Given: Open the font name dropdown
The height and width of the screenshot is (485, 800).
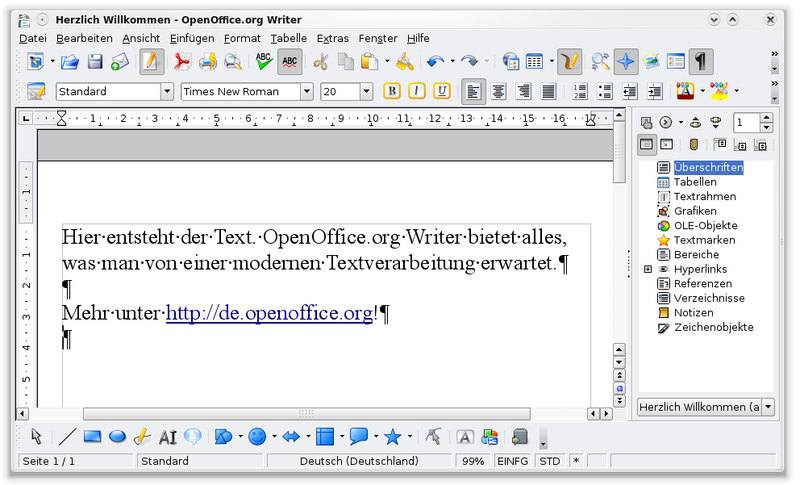Looking at the screenshot, I should tap(306, 91).
